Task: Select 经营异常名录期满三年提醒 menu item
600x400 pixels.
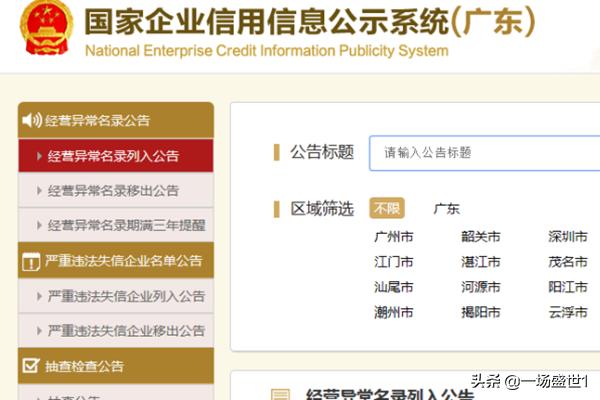Action: tap(116, 225)
